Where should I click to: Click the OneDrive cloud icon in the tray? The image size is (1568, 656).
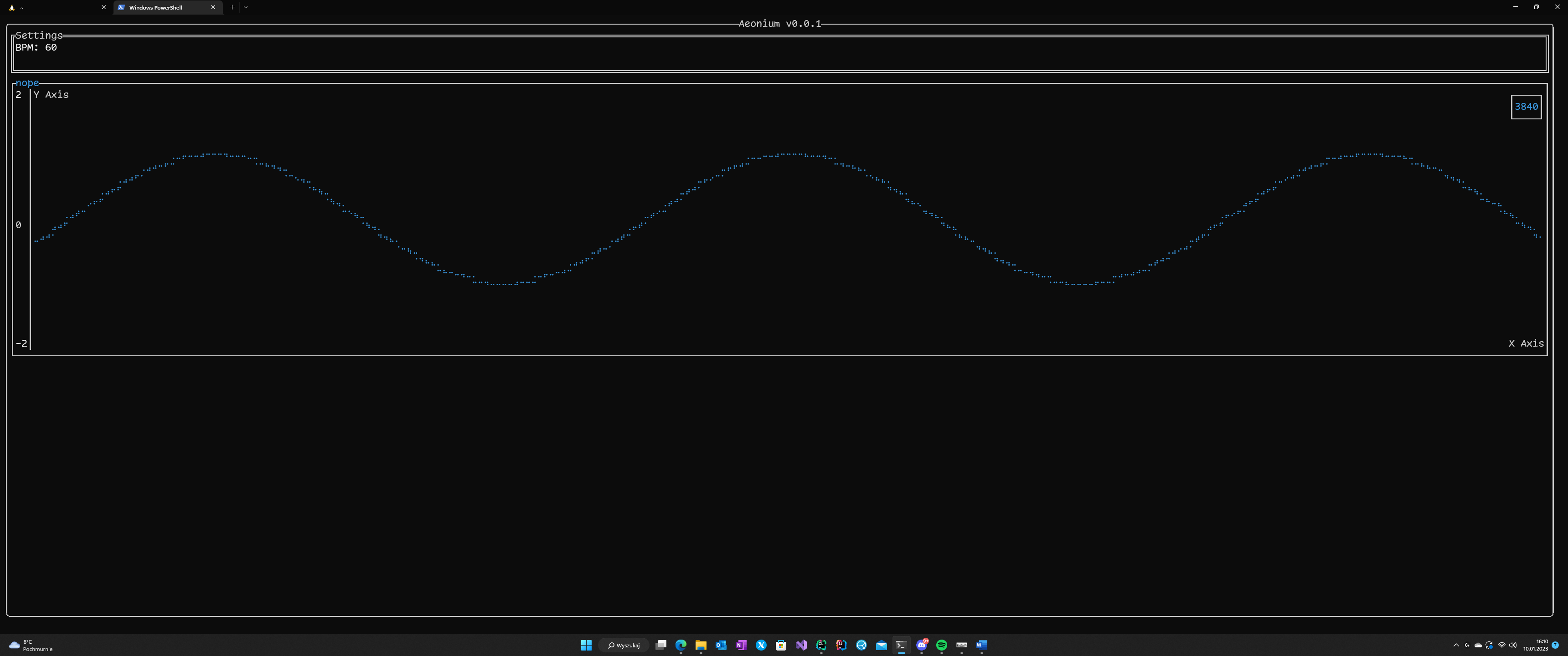[x=1479, y=645]
